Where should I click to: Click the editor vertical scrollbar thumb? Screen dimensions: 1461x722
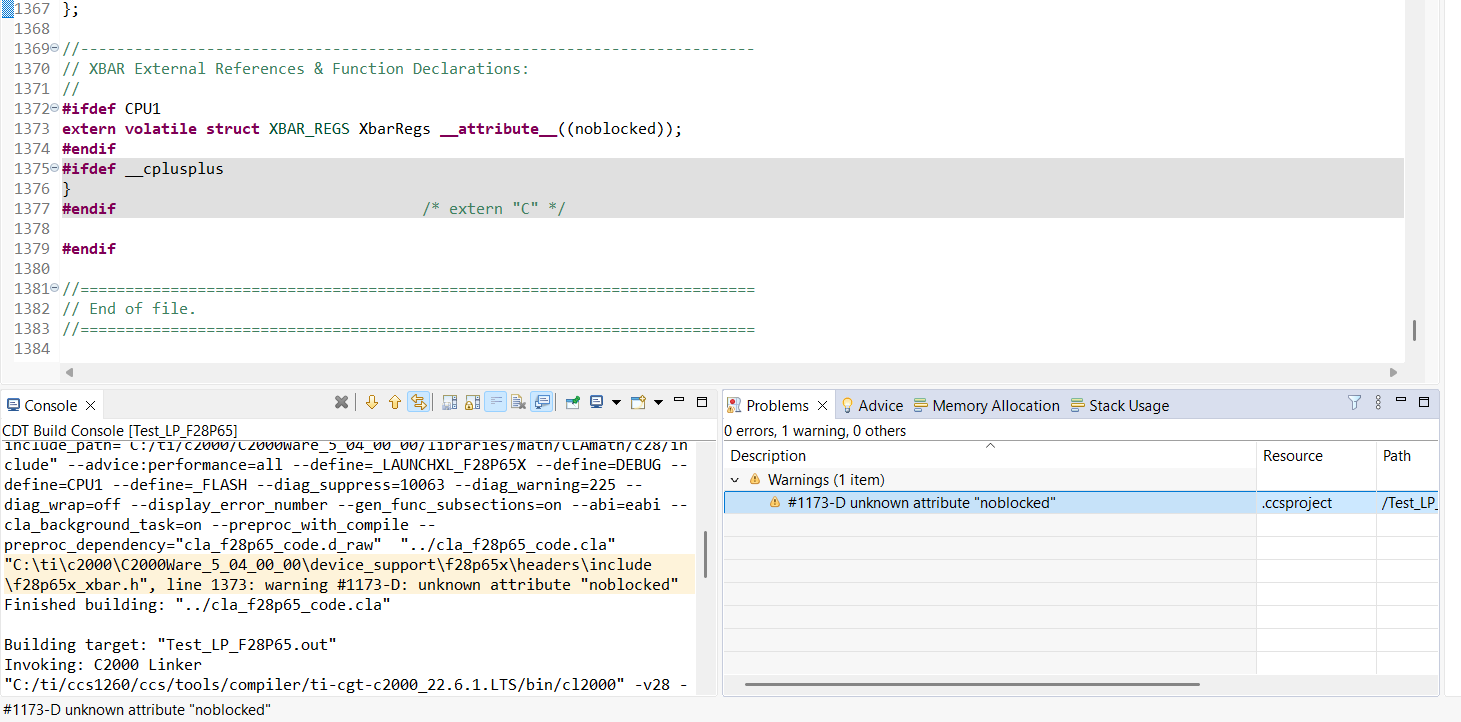[1413, 330]
